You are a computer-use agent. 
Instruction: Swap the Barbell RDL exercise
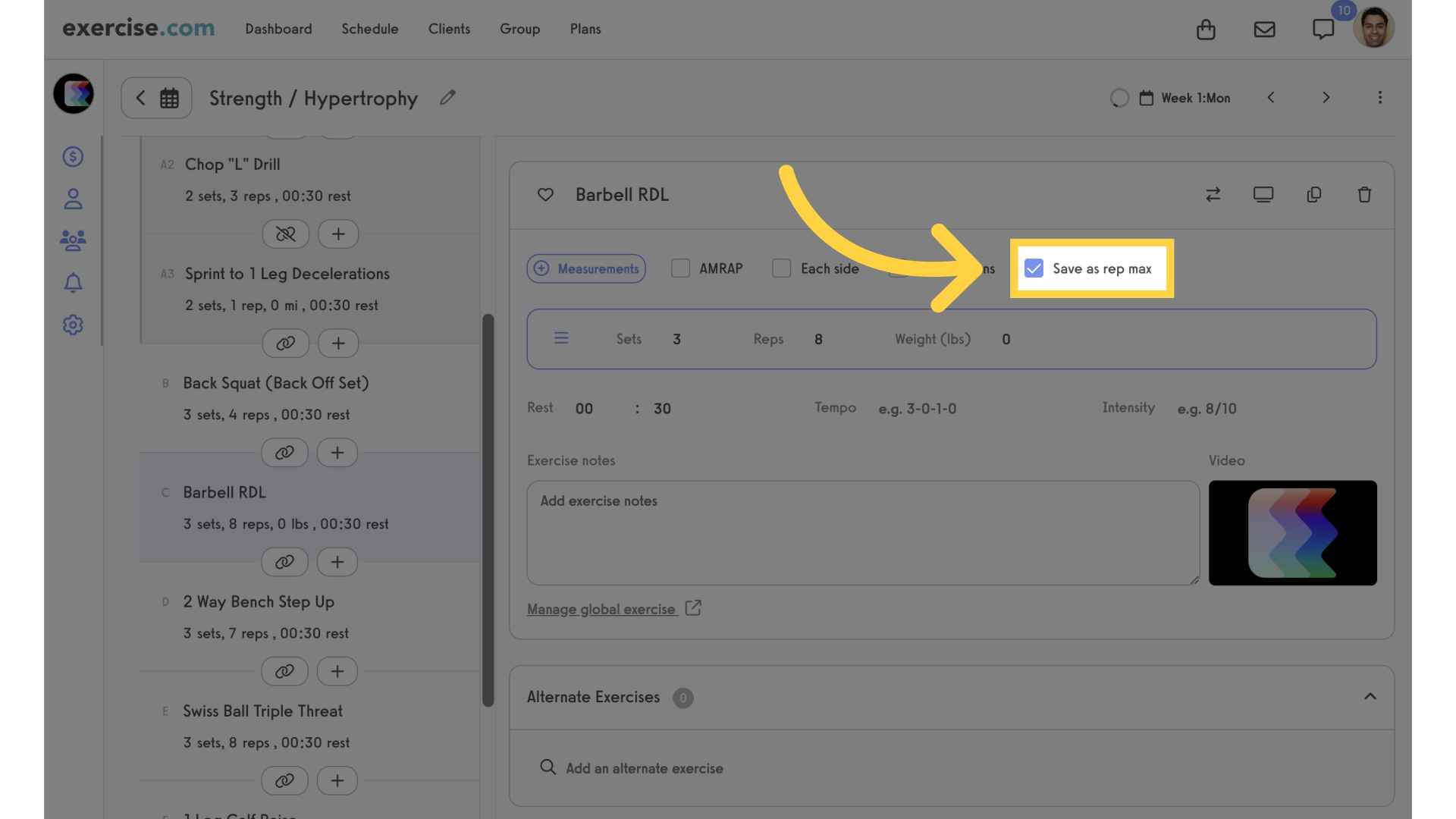point(1213,195)
